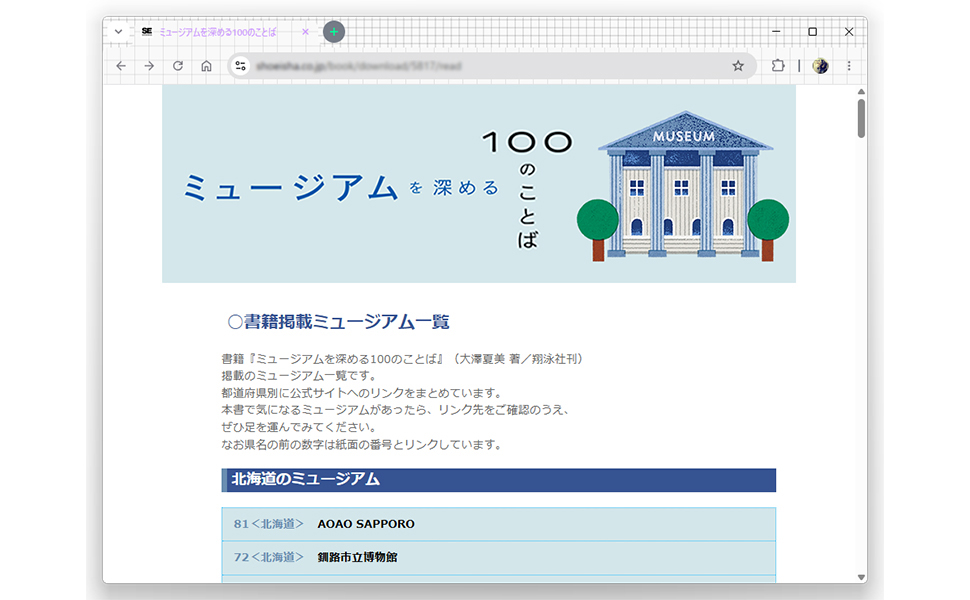Click the page scrollbar thumb
Viewport: 970px width, 600px height.
861,118
